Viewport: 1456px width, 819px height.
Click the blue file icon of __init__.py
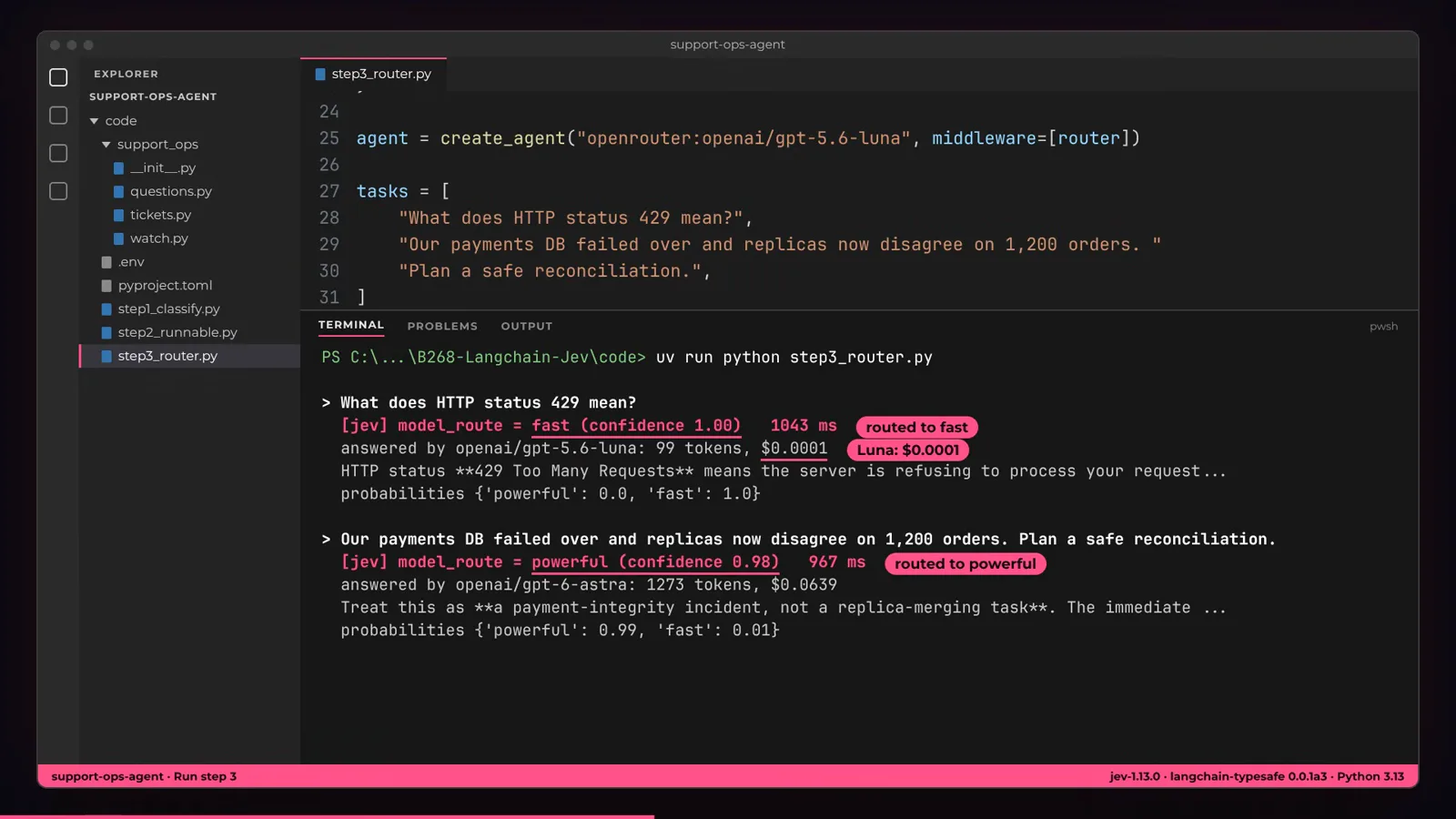118,168
